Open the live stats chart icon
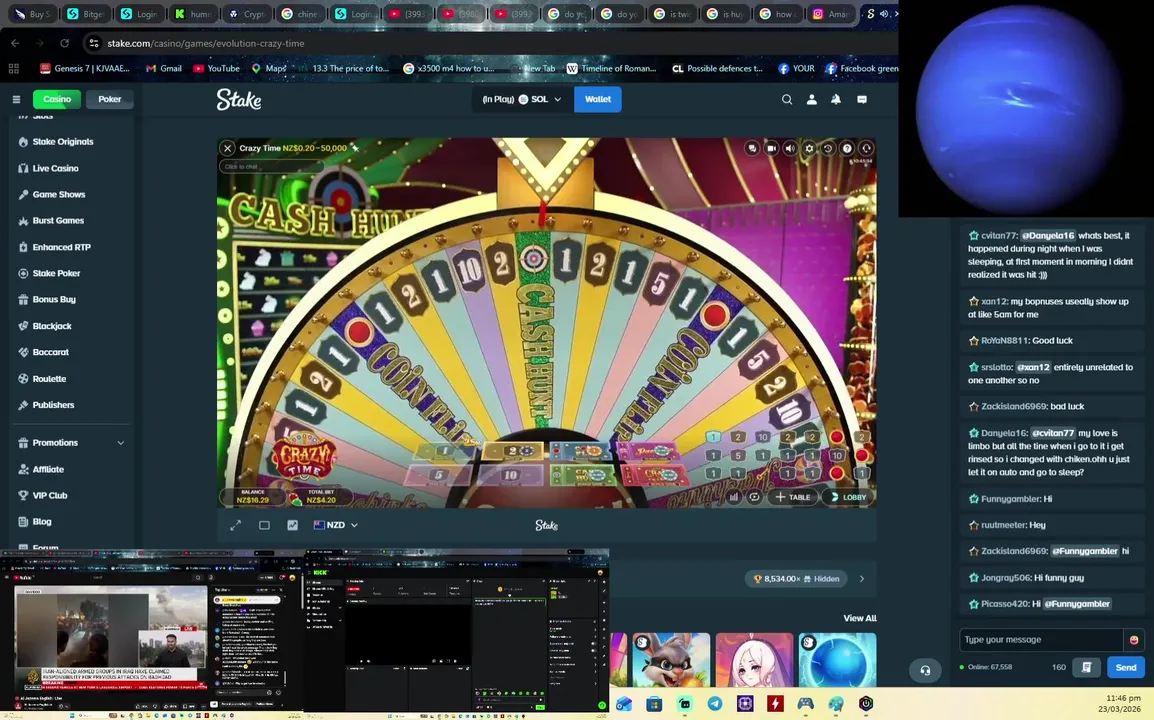Image resolution: width=1154 pixels, height=720 pixels. (292, 525)
